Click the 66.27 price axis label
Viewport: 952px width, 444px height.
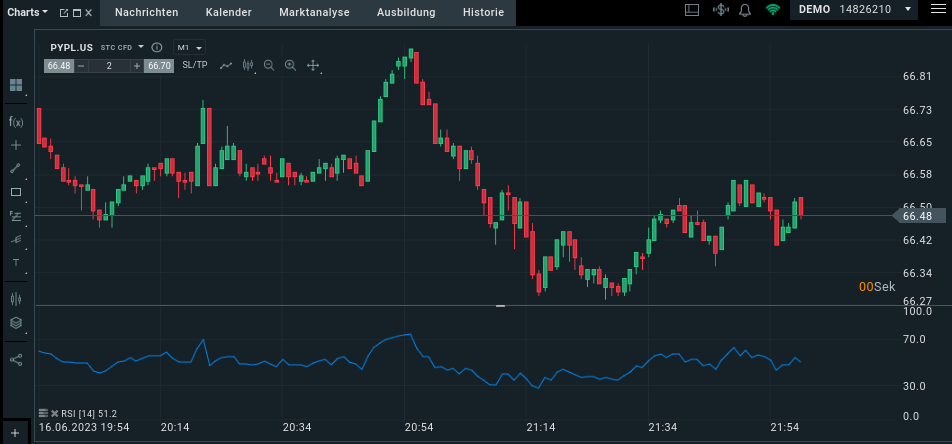pos(917,301)
